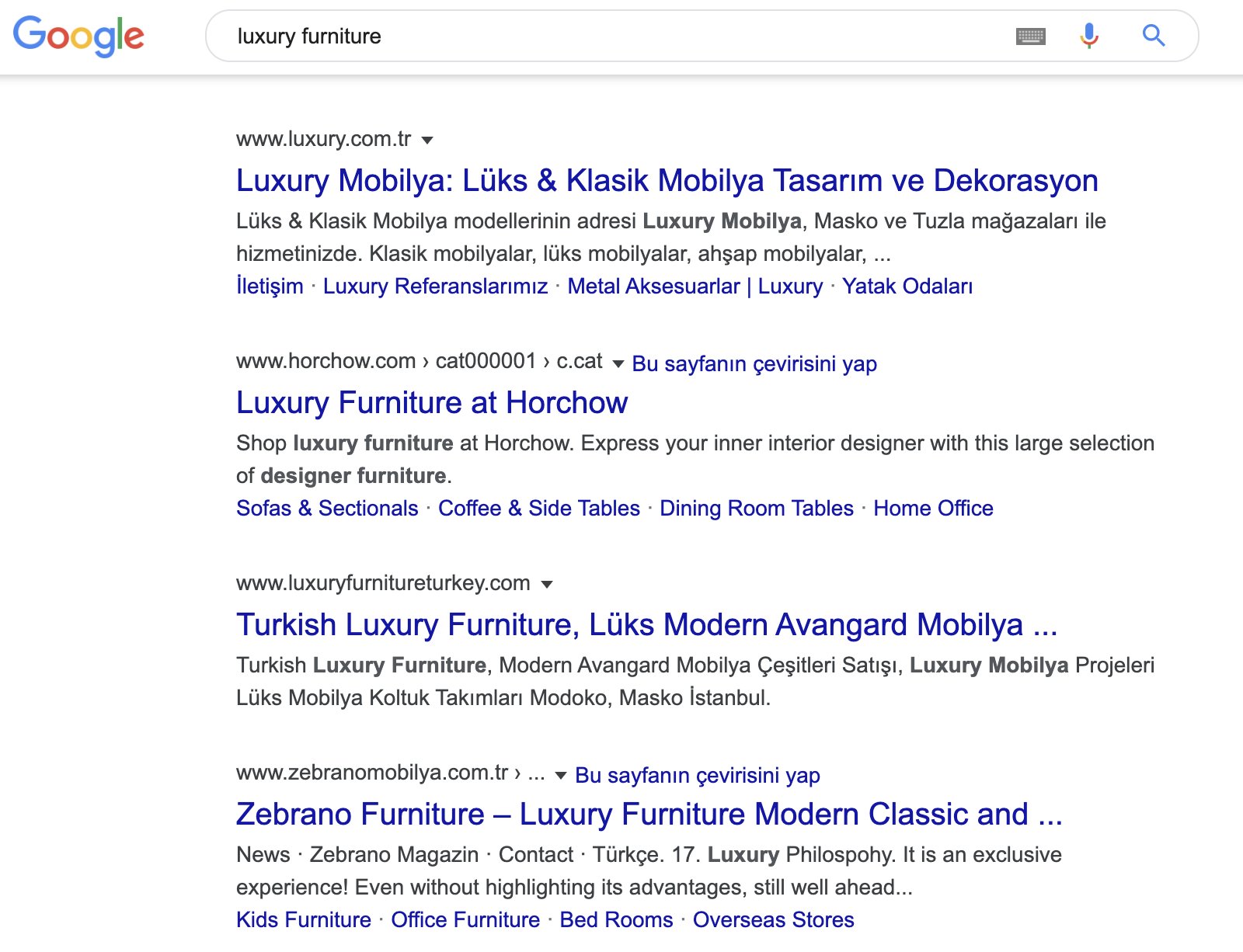Expand dropdown arrow beside horchow.com URL
1243x952 pixels.
point(618,363)
